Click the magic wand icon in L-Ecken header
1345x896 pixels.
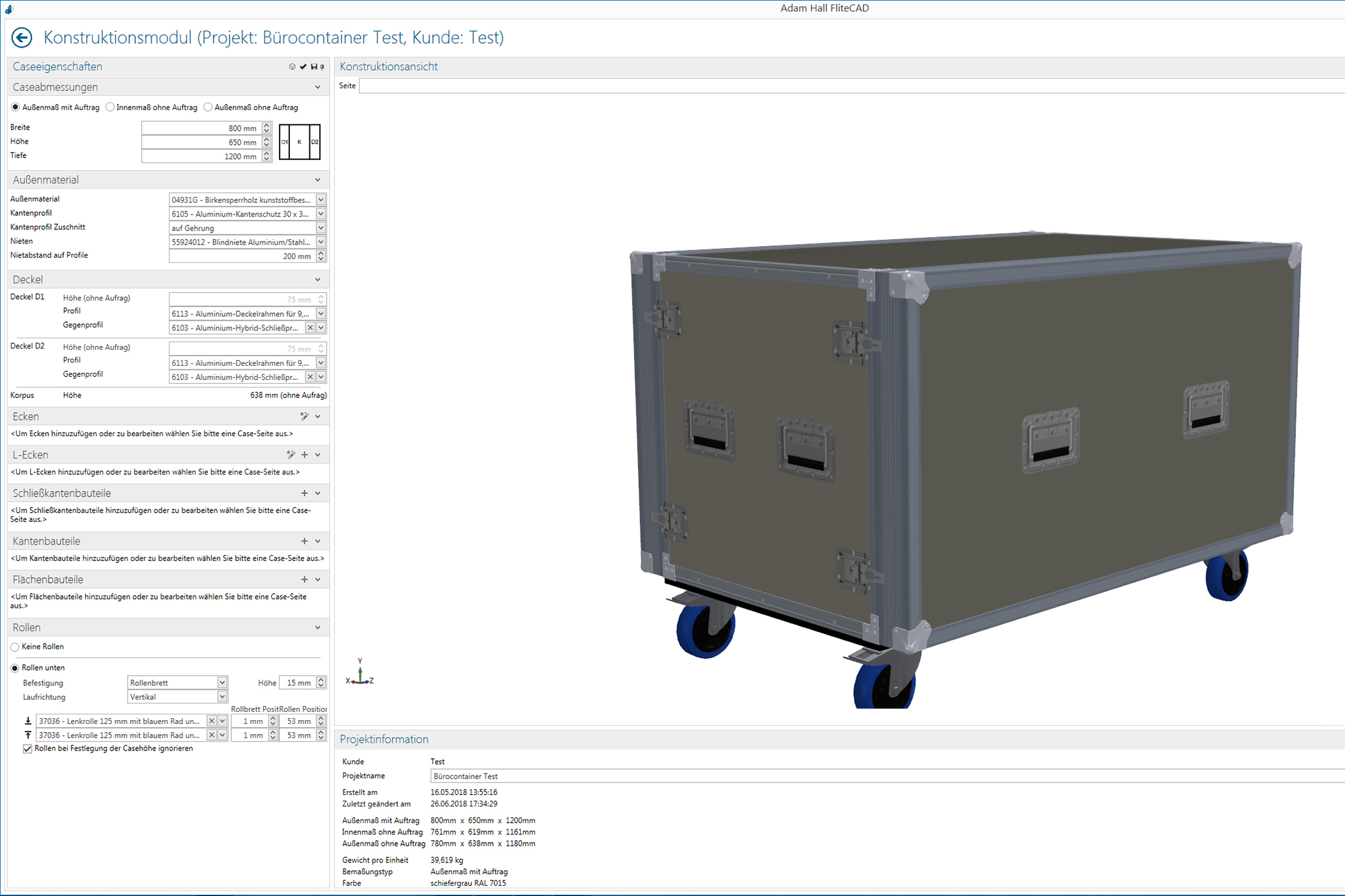[x=291, y=455]
